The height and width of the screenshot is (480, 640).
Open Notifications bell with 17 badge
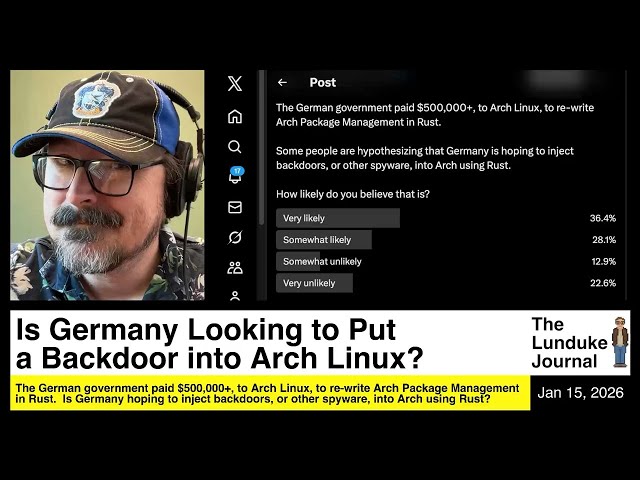(236, 175)
